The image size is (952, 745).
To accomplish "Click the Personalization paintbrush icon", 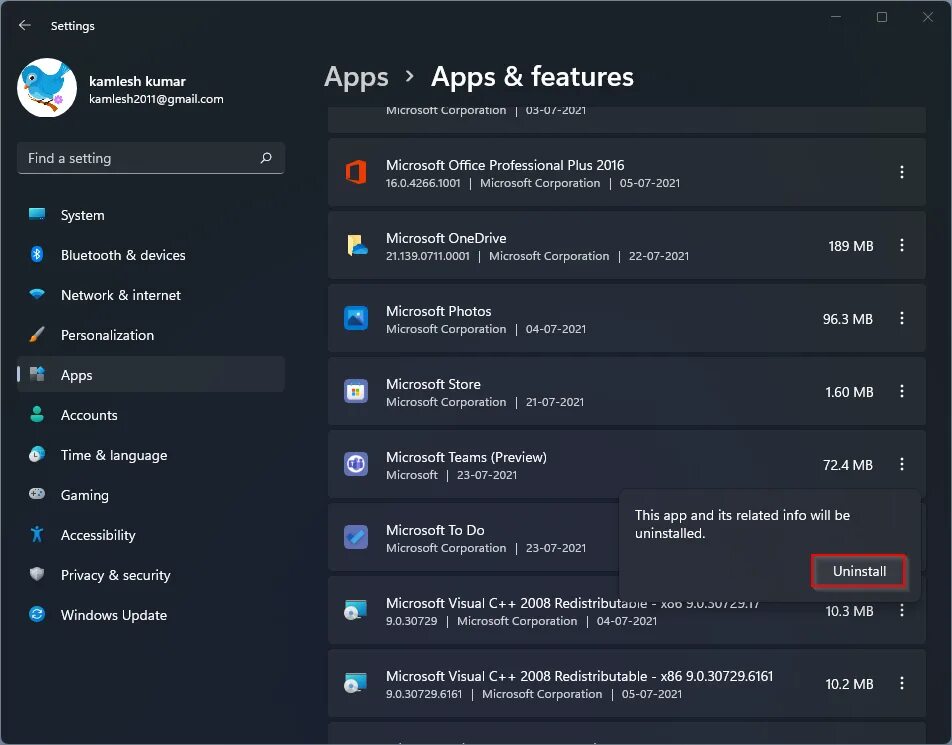I will click(37, 334).
